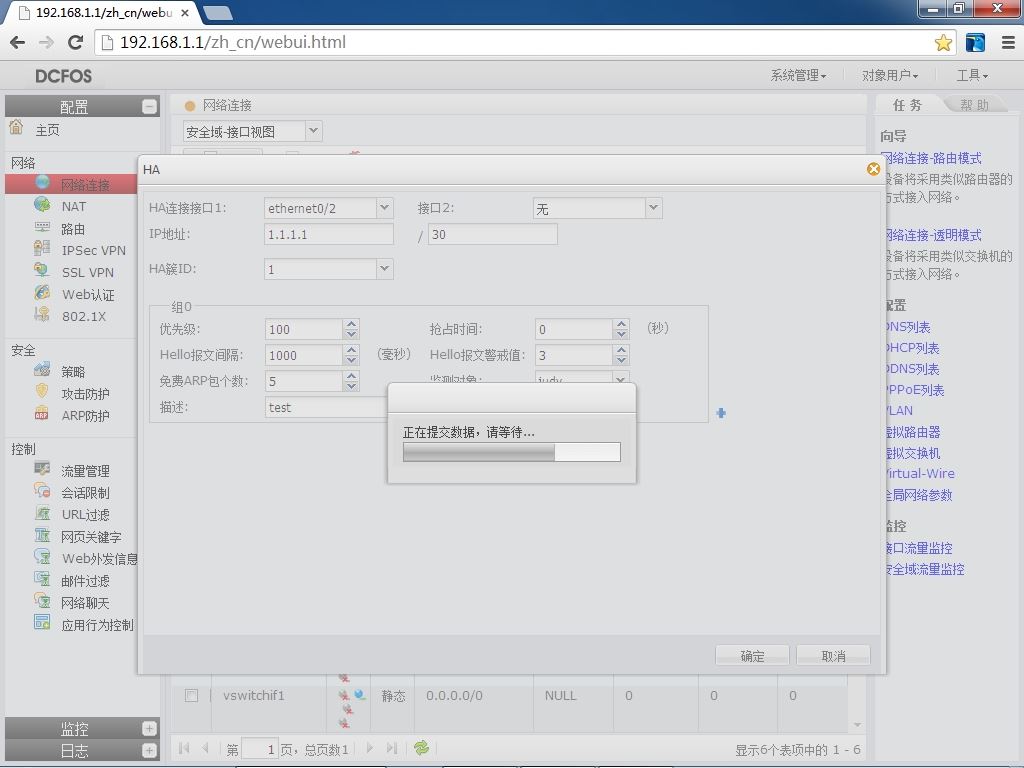This screenshot has height=768, width=1024.
Task: Open the 网页关键字 icon
Action: tap(42, 535)
